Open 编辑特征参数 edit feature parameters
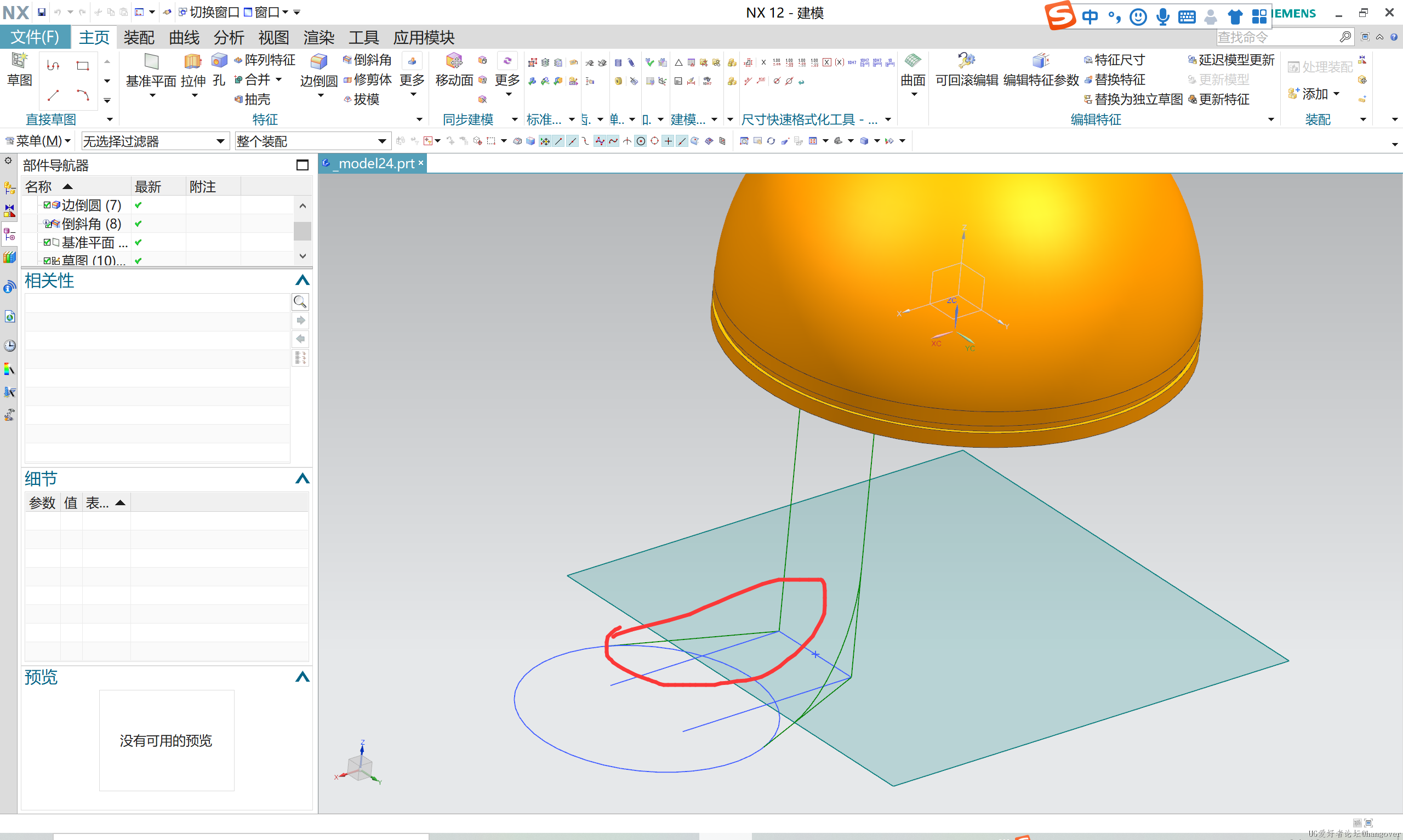This screenshot has height=840, width=1403. 1041,69
